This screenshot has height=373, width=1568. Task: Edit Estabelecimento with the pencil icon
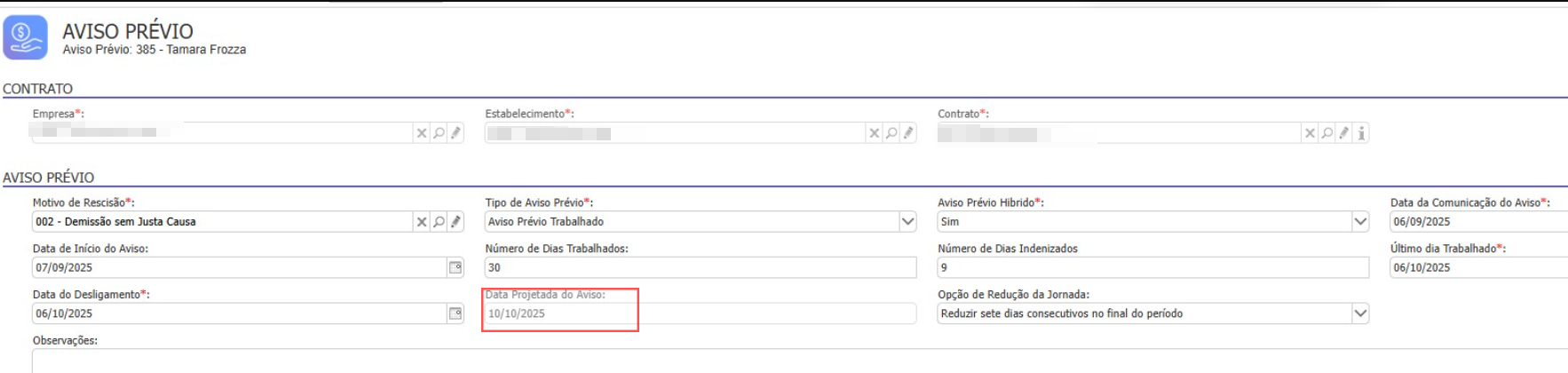(908, 133)
